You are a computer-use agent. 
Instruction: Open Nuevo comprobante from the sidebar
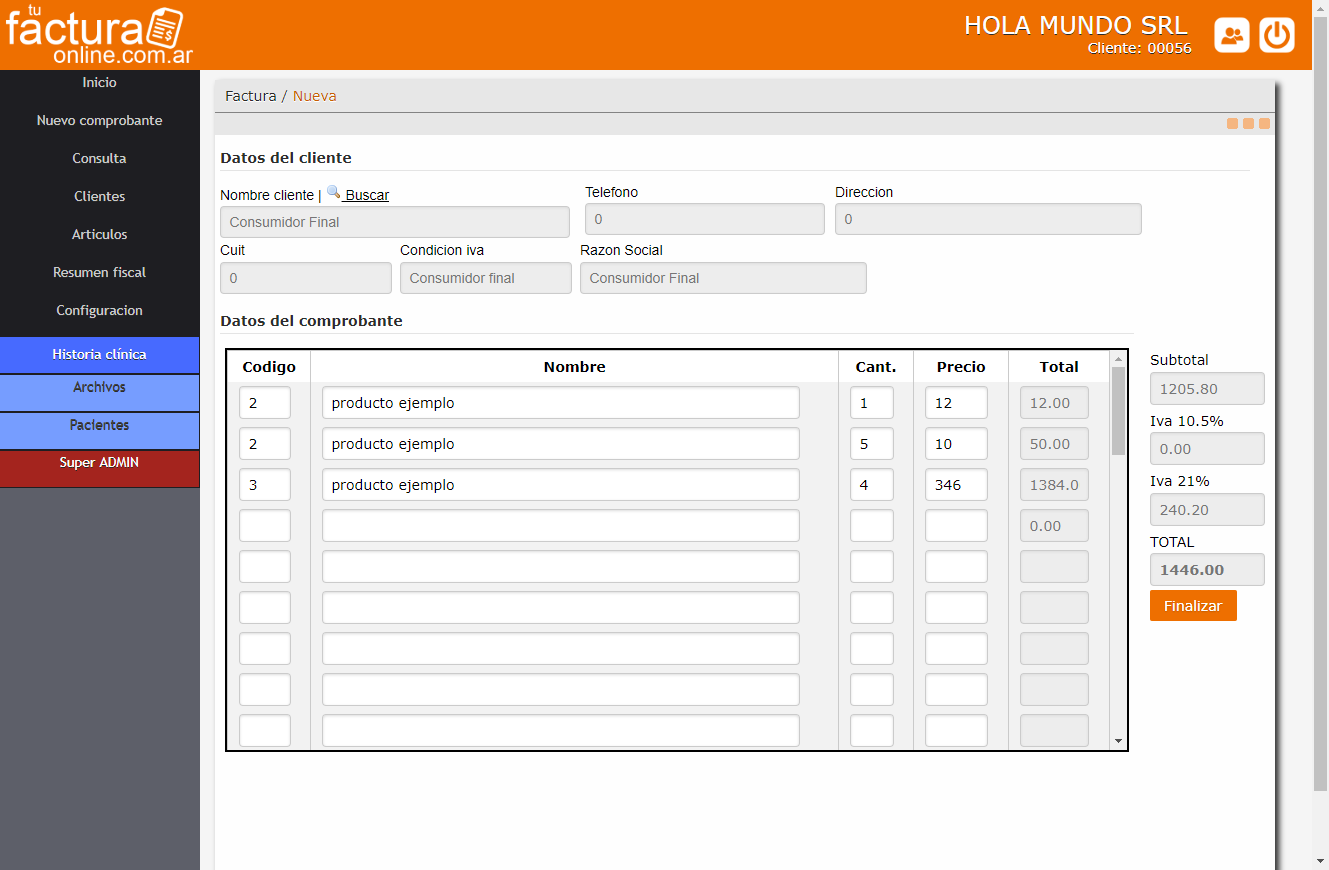pos(99,120)
